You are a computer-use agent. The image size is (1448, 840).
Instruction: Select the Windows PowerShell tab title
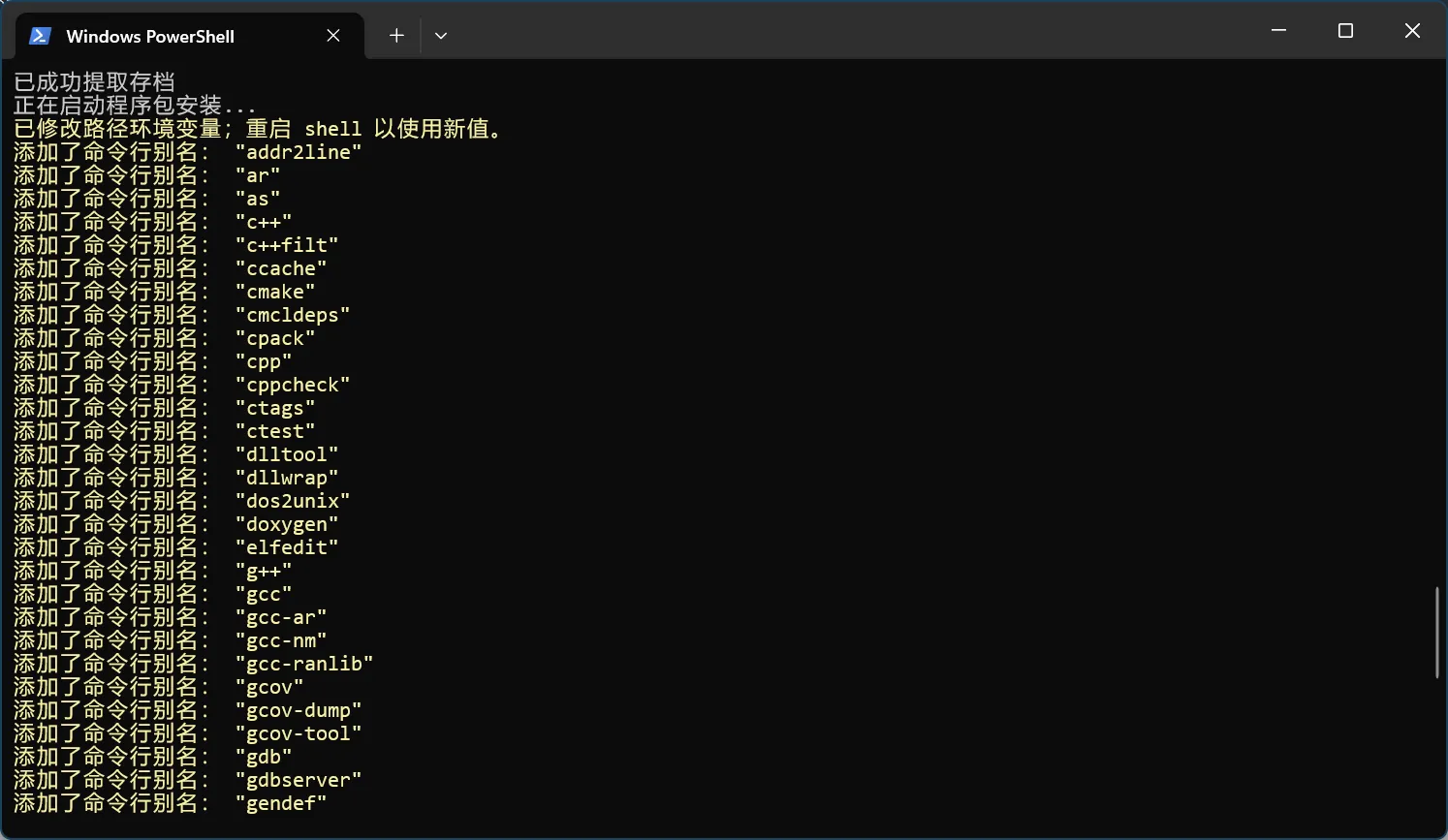click(150, 37)
